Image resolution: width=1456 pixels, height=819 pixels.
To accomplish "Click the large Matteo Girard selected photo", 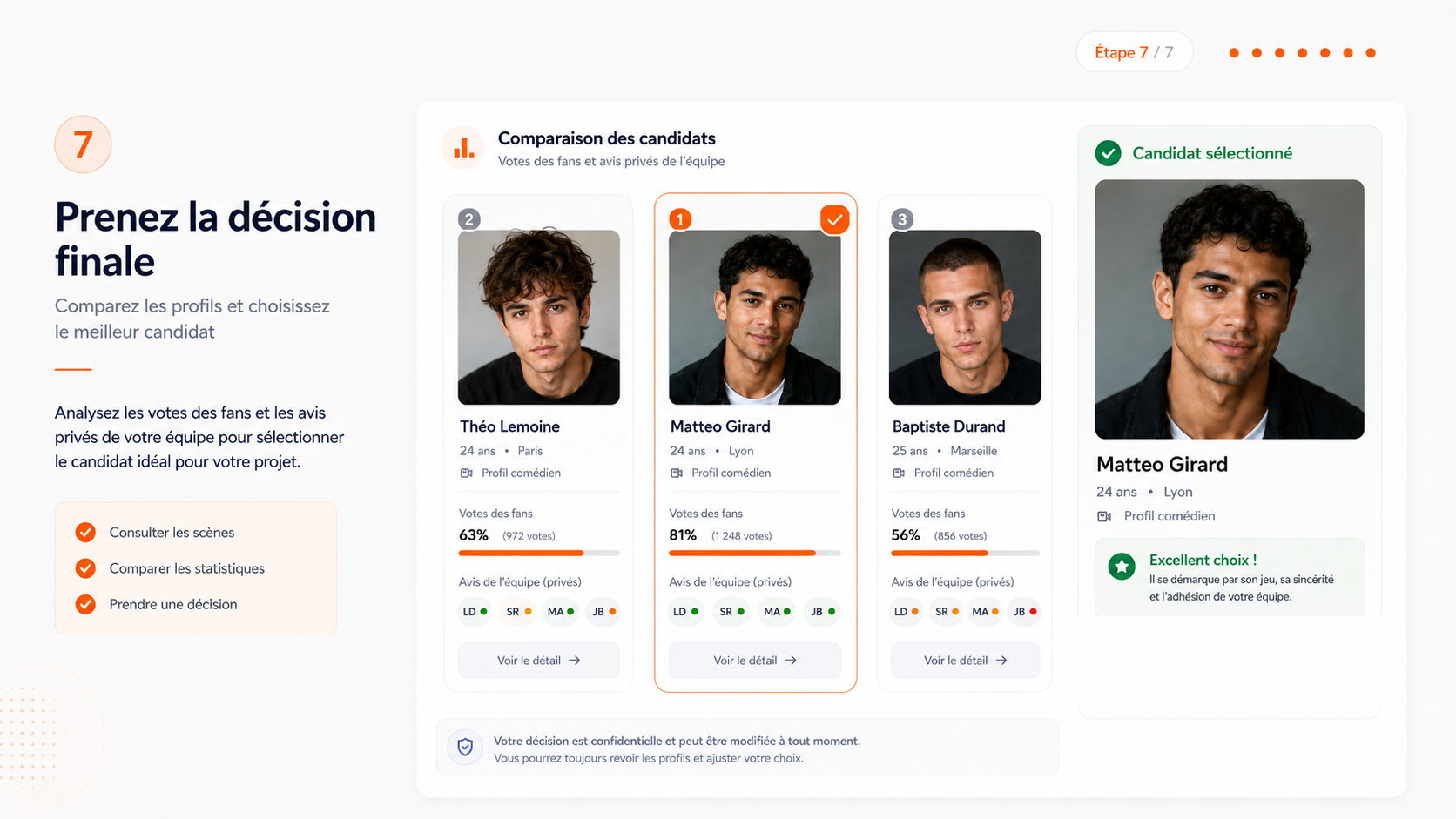I will [1230, 309].
